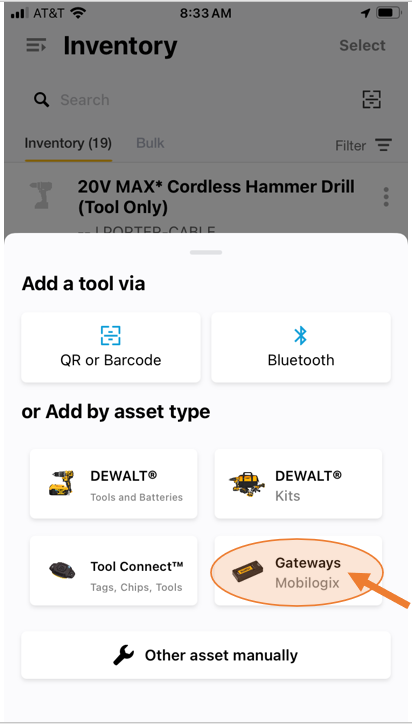Tap Select in the header
The image size is (412, 724).
click(362, 45)
